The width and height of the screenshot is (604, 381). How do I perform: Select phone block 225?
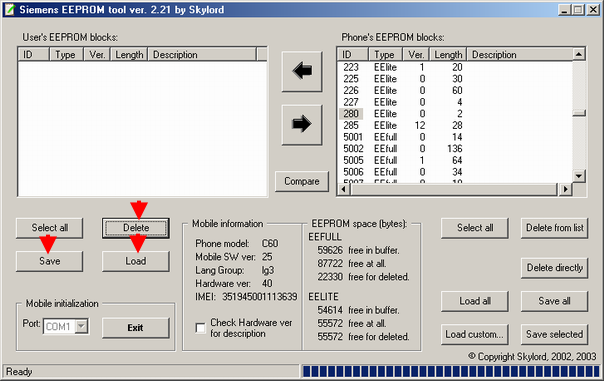point(351,79)
